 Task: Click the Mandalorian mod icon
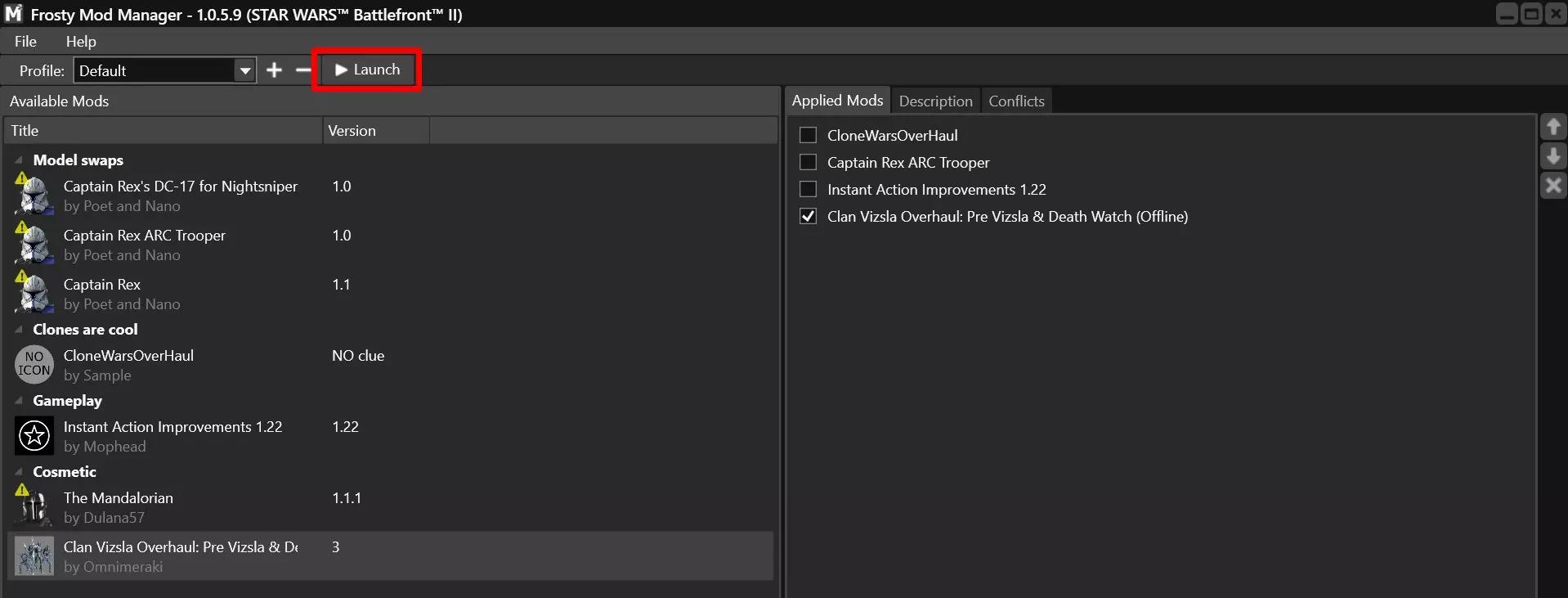[34, 507]
